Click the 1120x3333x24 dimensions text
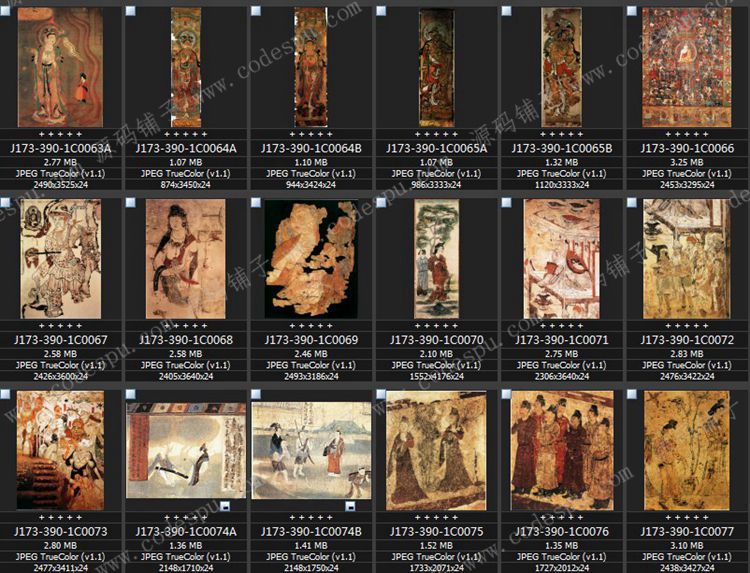The image size is (750, 573). pos(562,185)
